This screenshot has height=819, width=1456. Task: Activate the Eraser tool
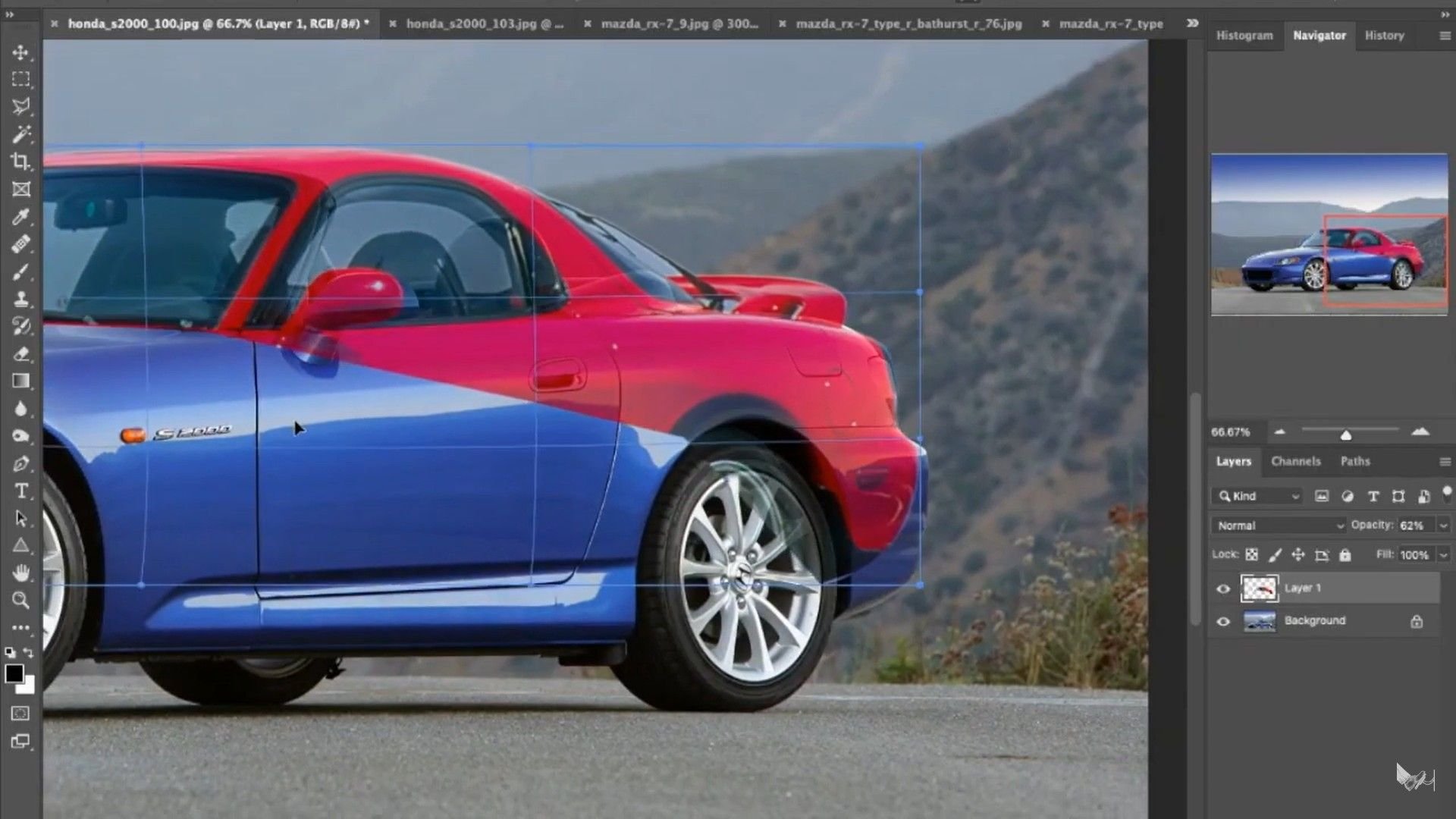point(20,354)
